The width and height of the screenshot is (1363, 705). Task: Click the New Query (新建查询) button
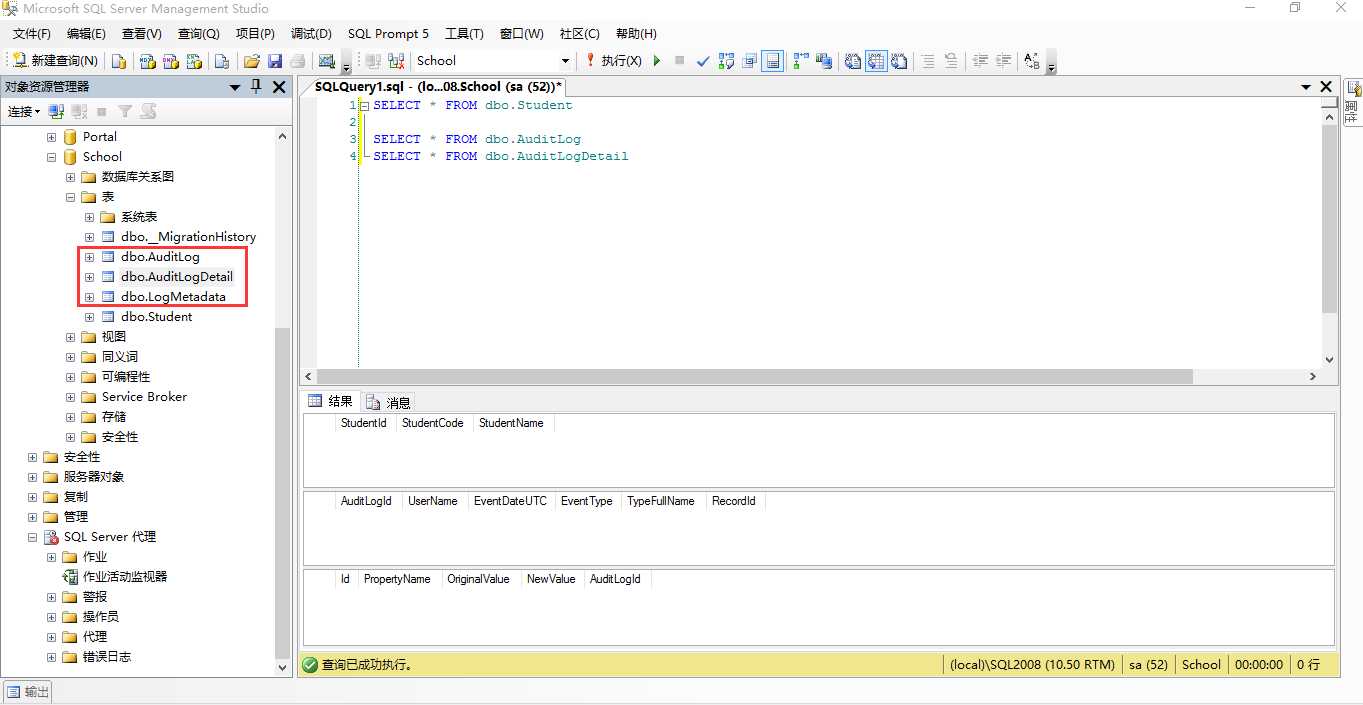click(56, 61)
